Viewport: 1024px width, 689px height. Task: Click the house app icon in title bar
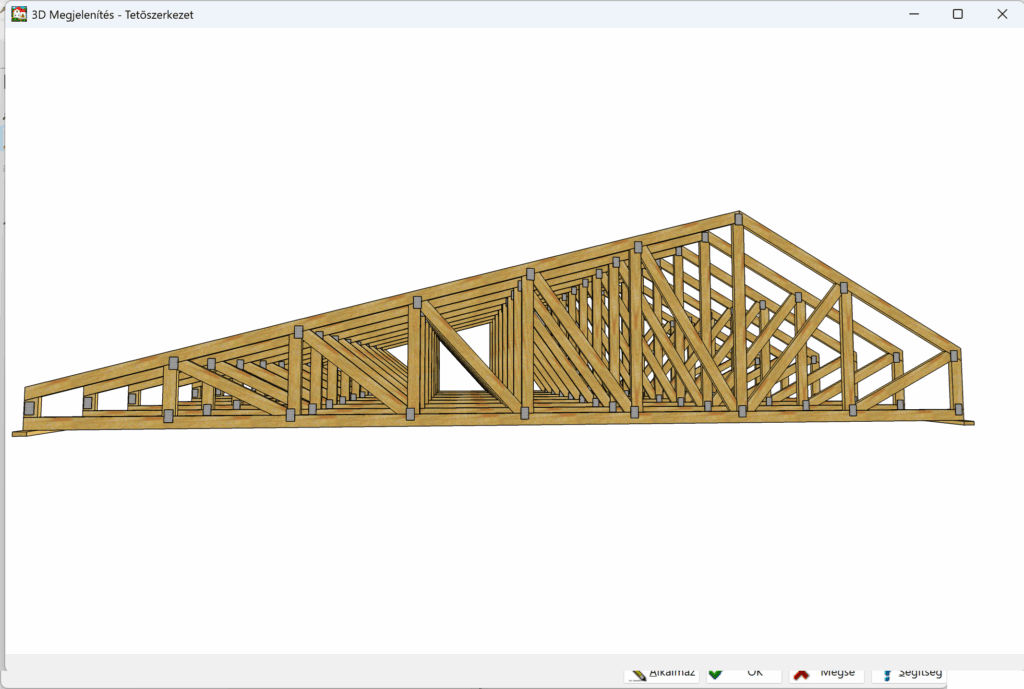(19, 15)
